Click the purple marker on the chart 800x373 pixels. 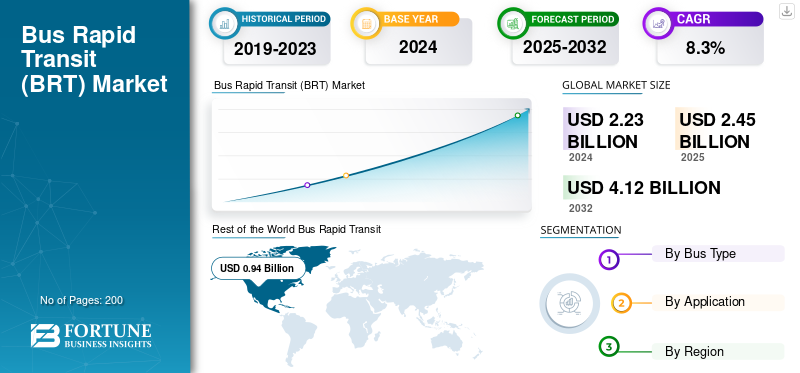click(x=307, y=185)
